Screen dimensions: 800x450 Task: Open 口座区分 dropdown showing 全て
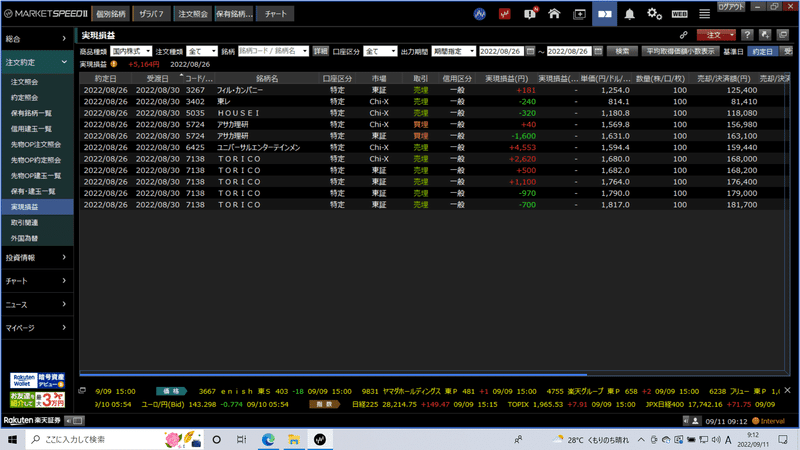pyautogui.click(x=380, y=51)
